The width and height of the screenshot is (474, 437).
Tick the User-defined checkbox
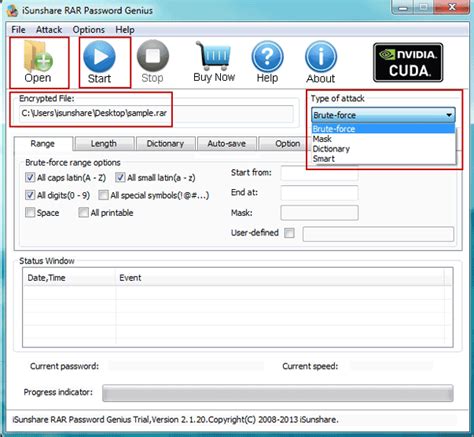coord(289,233)
